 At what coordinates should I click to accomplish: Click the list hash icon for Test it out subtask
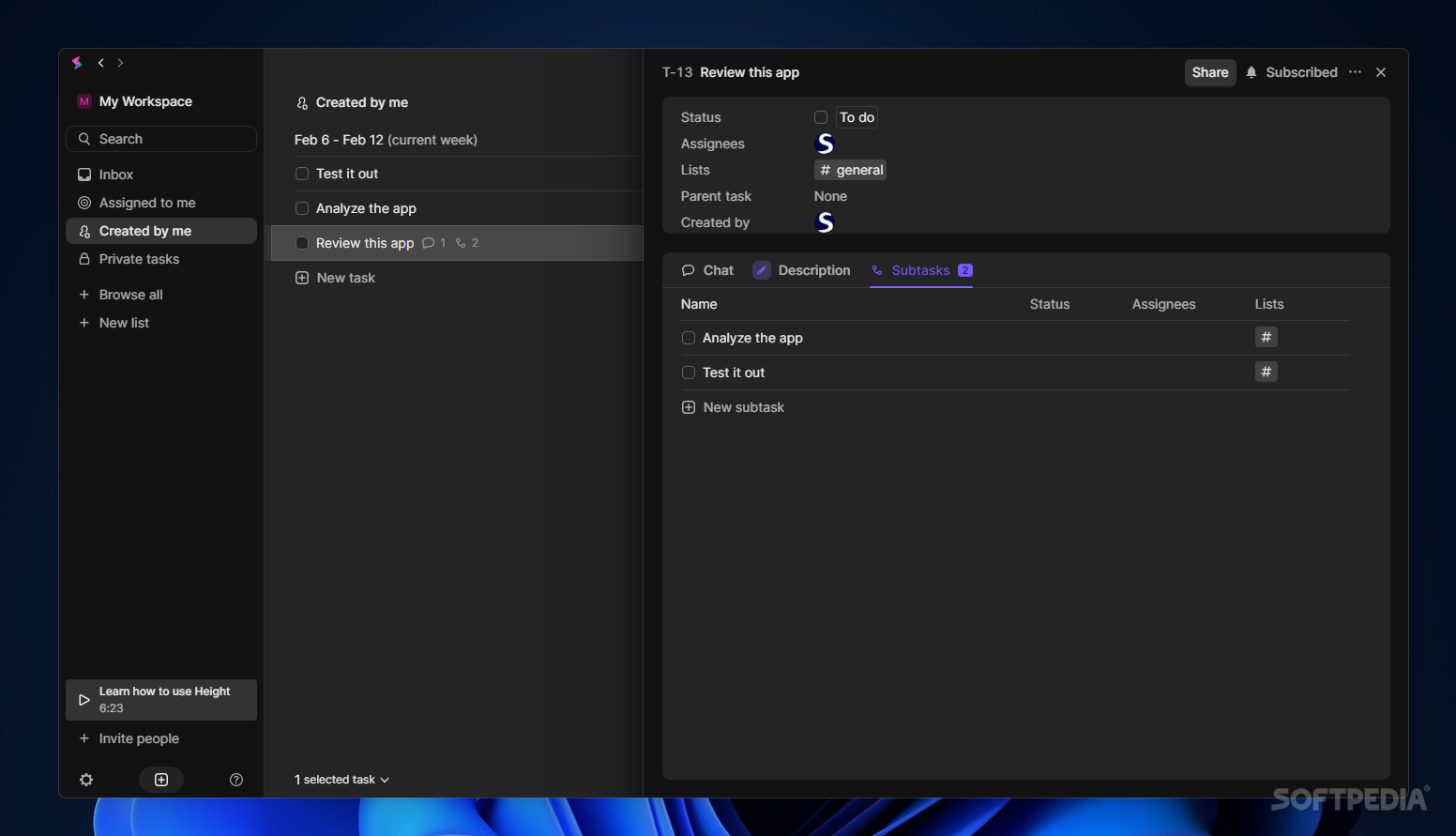[1266, 372]
